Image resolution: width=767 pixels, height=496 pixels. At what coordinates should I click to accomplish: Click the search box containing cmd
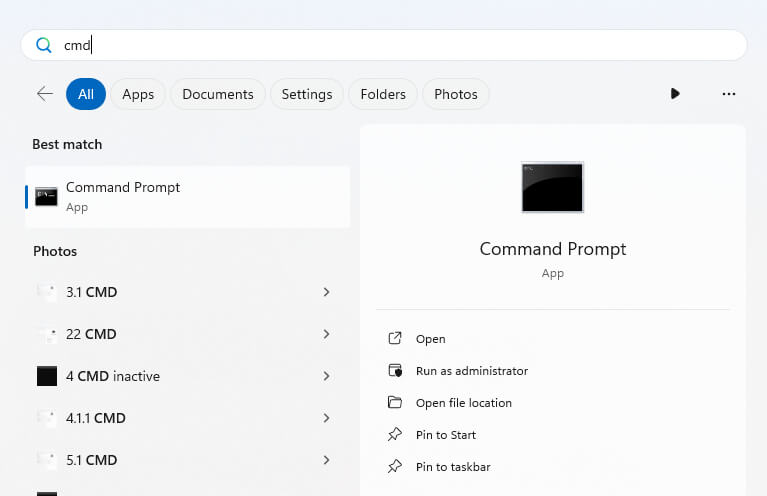(400, 45)
